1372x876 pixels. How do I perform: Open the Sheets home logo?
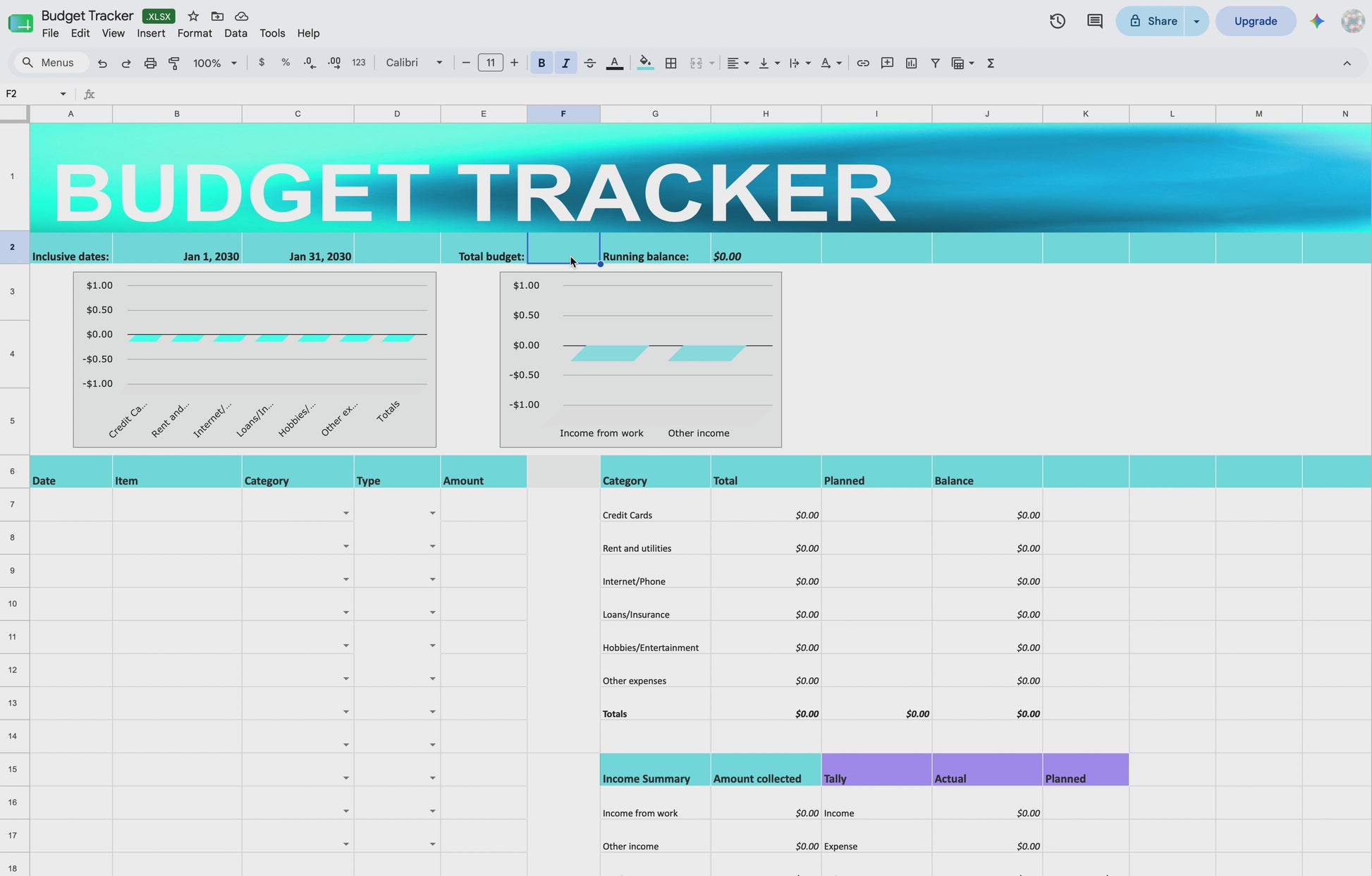click(x=20, y=23)
